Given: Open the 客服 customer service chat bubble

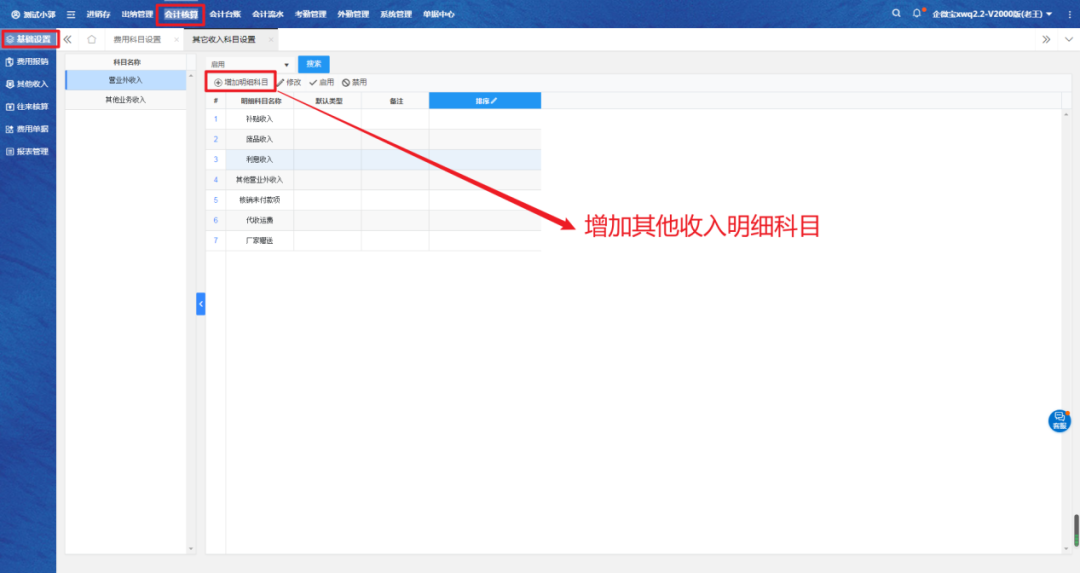Looking at the screenshot, I should (1059, 420).
